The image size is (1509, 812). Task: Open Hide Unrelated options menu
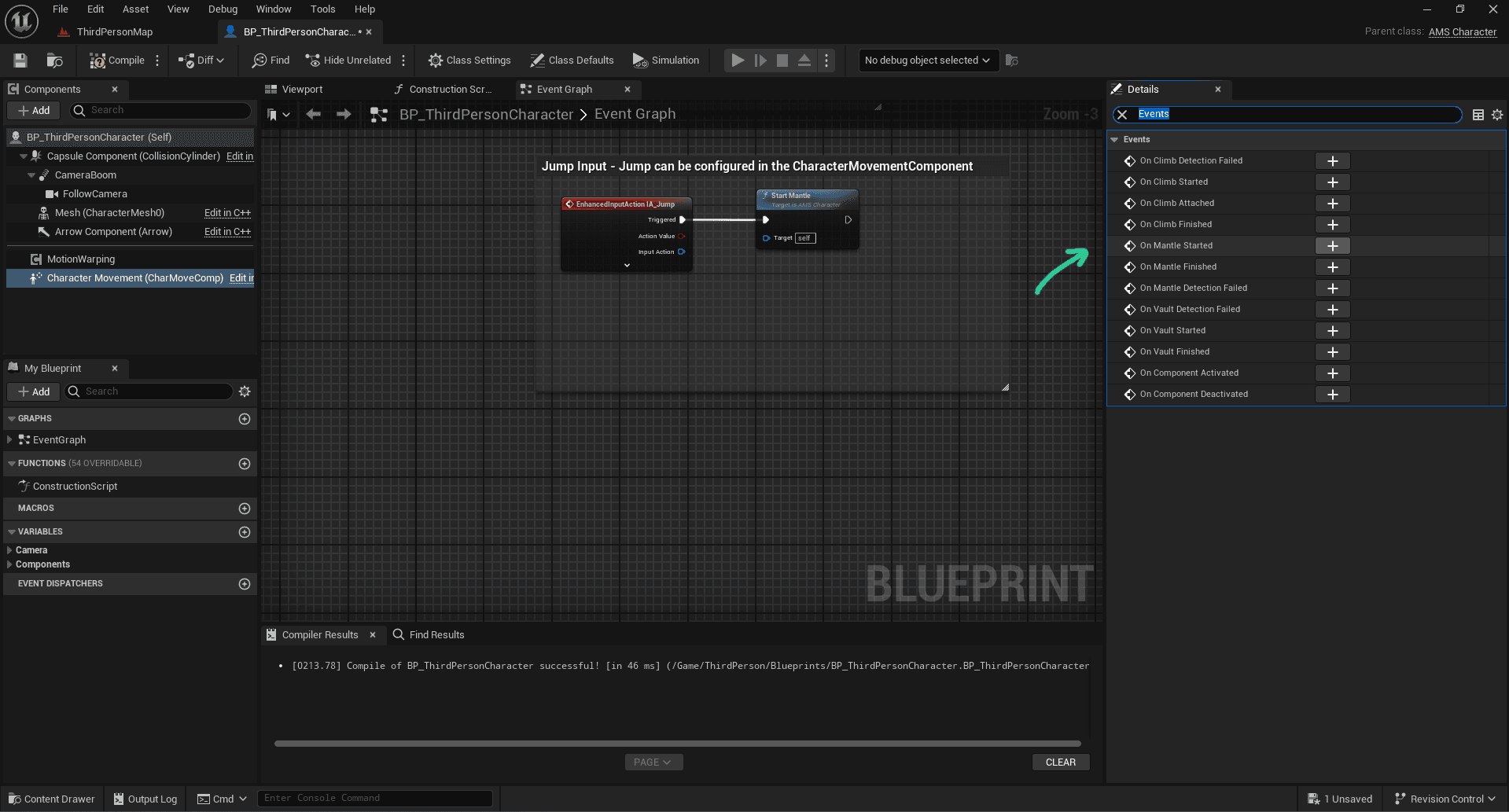coord(403,61)
